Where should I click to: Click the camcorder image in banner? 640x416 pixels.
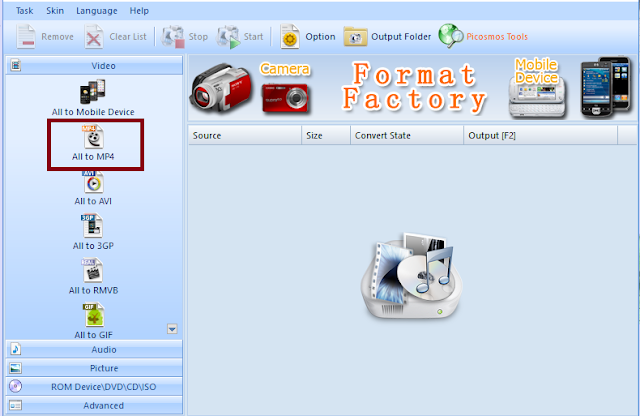coord(220,87)
